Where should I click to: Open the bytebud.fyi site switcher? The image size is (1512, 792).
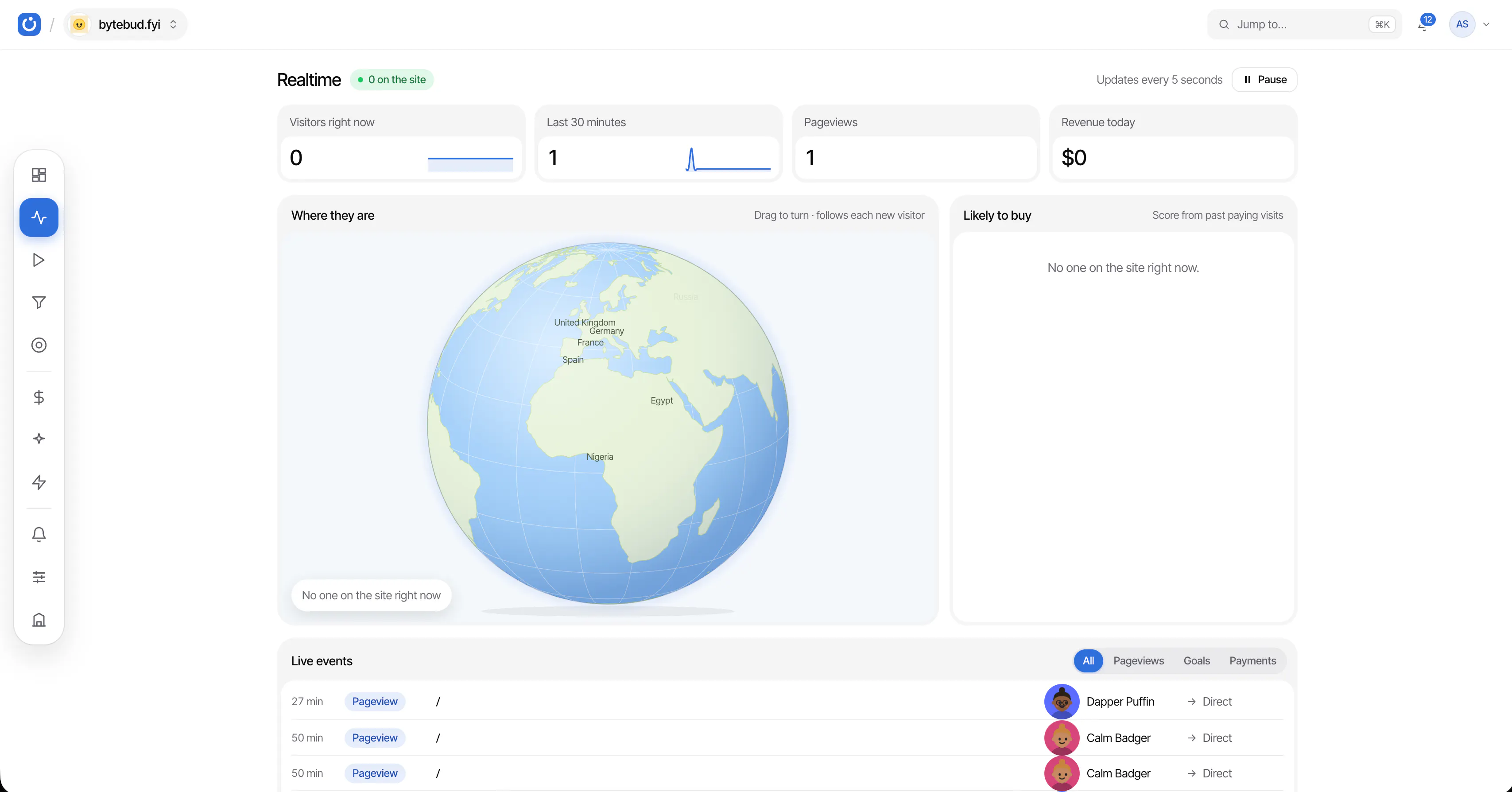click(x=126, y=24)
